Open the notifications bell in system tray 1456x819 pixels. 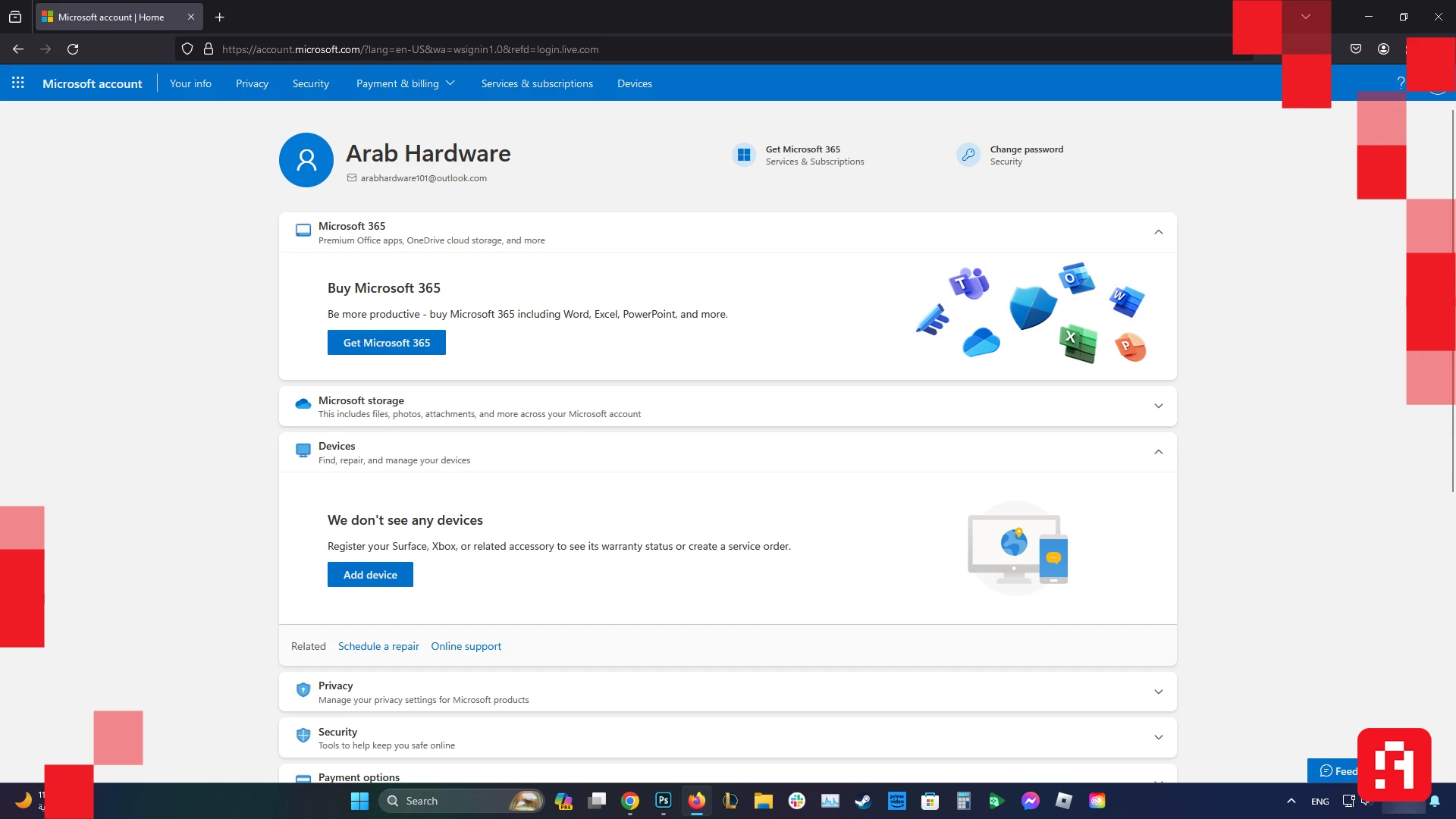point(1435,801)
